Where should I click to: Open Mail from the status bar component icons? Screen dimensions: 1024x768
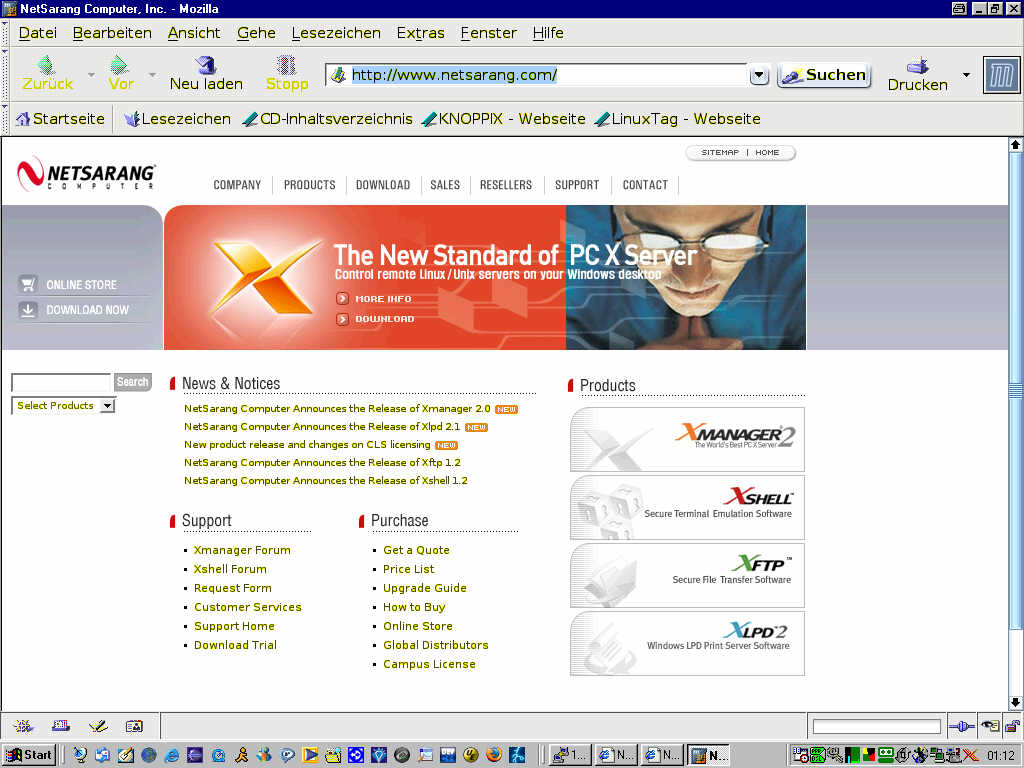(60, 726)
